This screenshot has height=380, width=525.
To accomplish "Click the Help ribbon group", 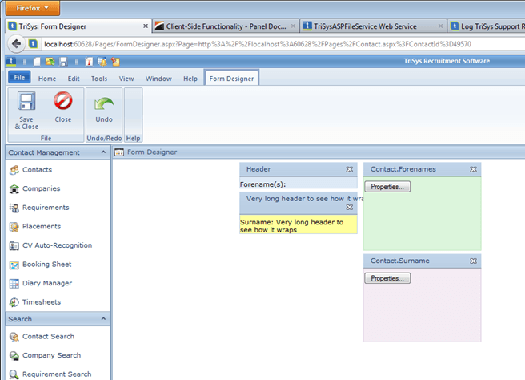I will tap(133, 115).
